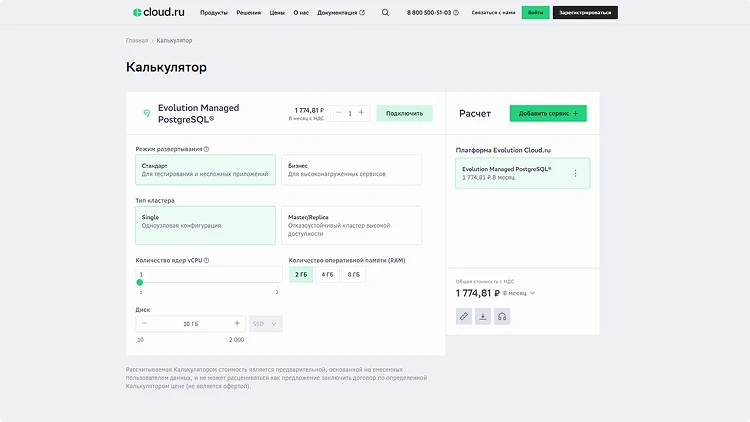Click the download calculation icon

click(483, 316)
